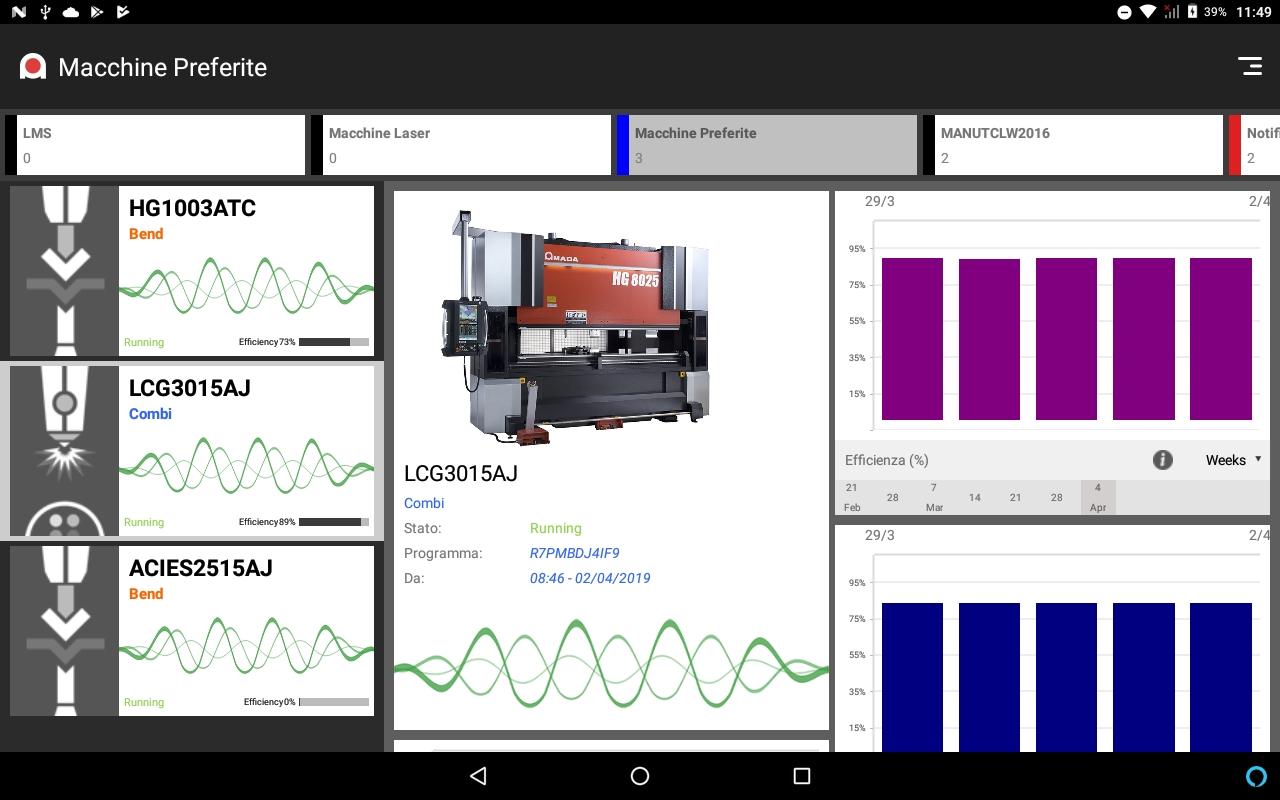Image resolution: width=1280 pixels, height=800 pixels.
Task: Tap the battery status icon
Action: coord(1192,12)
